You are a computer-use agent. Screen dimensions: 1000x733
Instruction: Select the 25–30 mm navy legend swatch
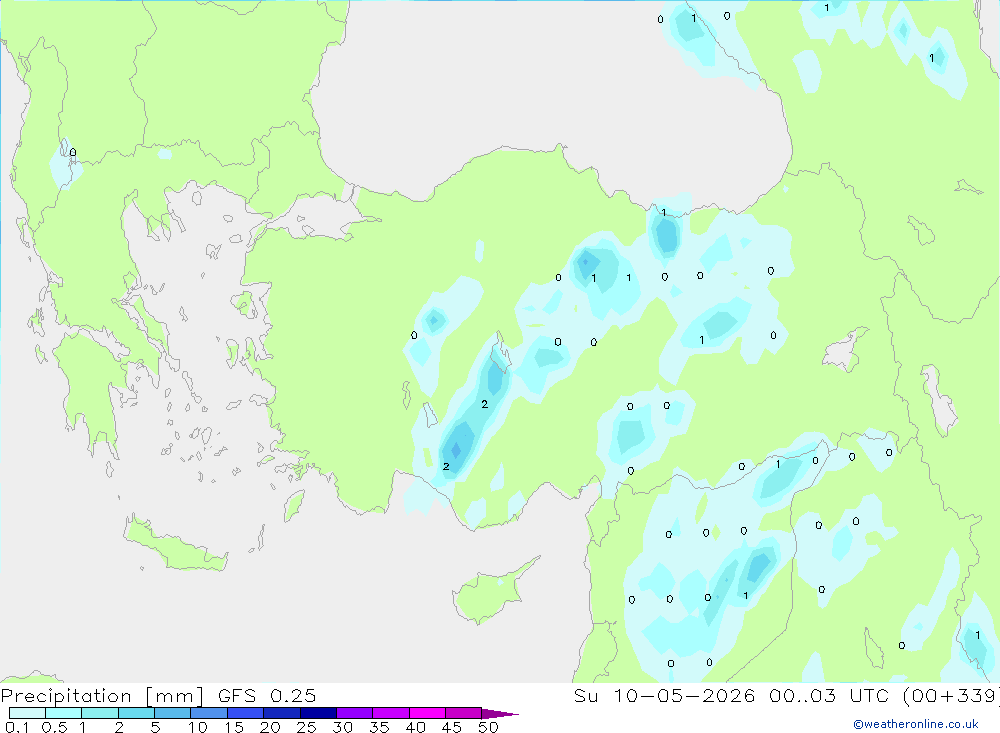click(x=318, y=713)
